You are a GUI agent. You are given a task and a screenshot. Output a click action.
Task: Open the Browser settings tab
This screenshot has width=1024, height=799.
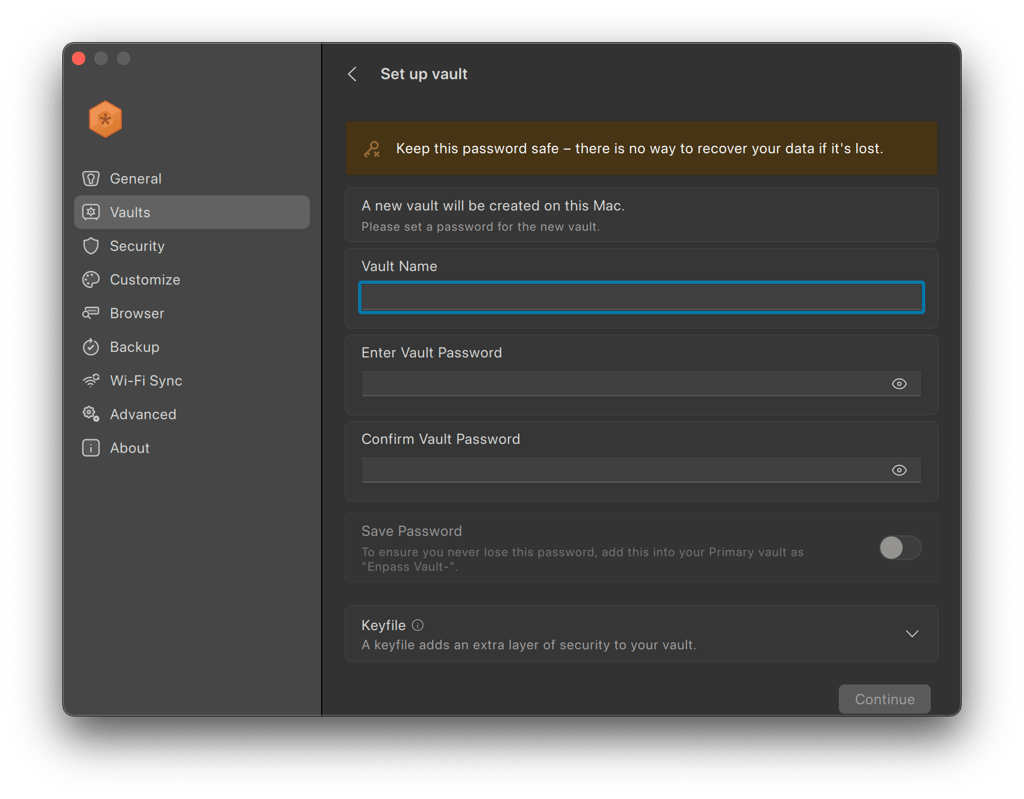tap(191, 313)
